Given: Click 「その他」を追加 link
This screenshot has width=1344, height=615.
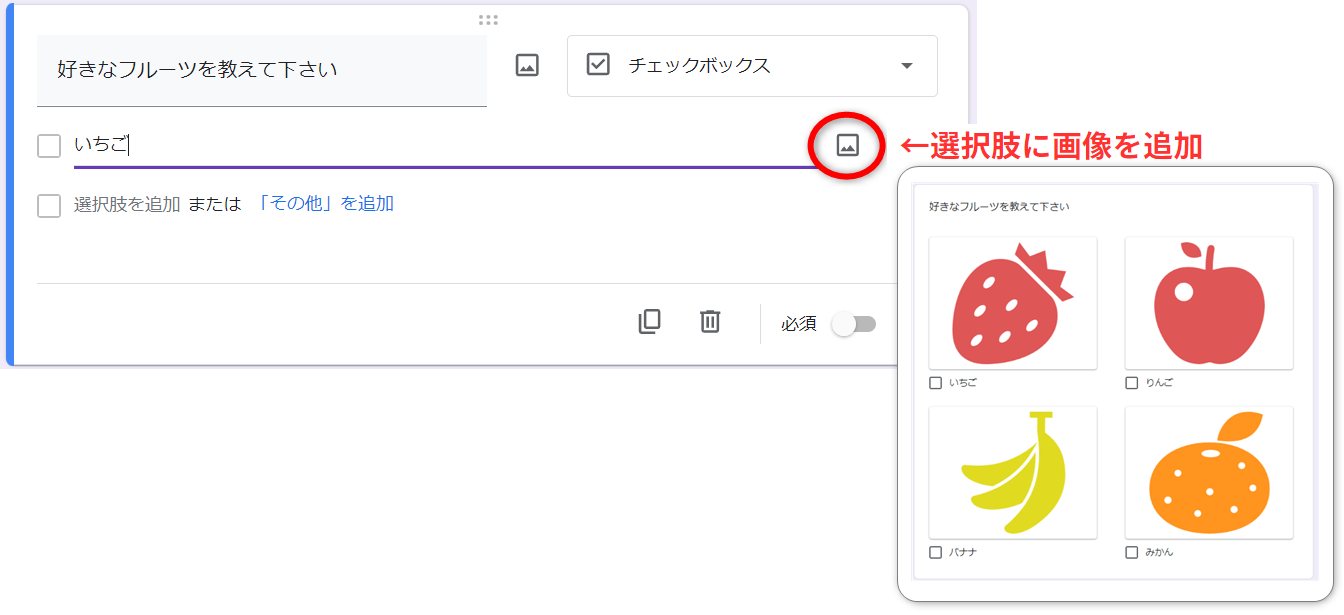Looking at the screenshot, I should 325,204.
